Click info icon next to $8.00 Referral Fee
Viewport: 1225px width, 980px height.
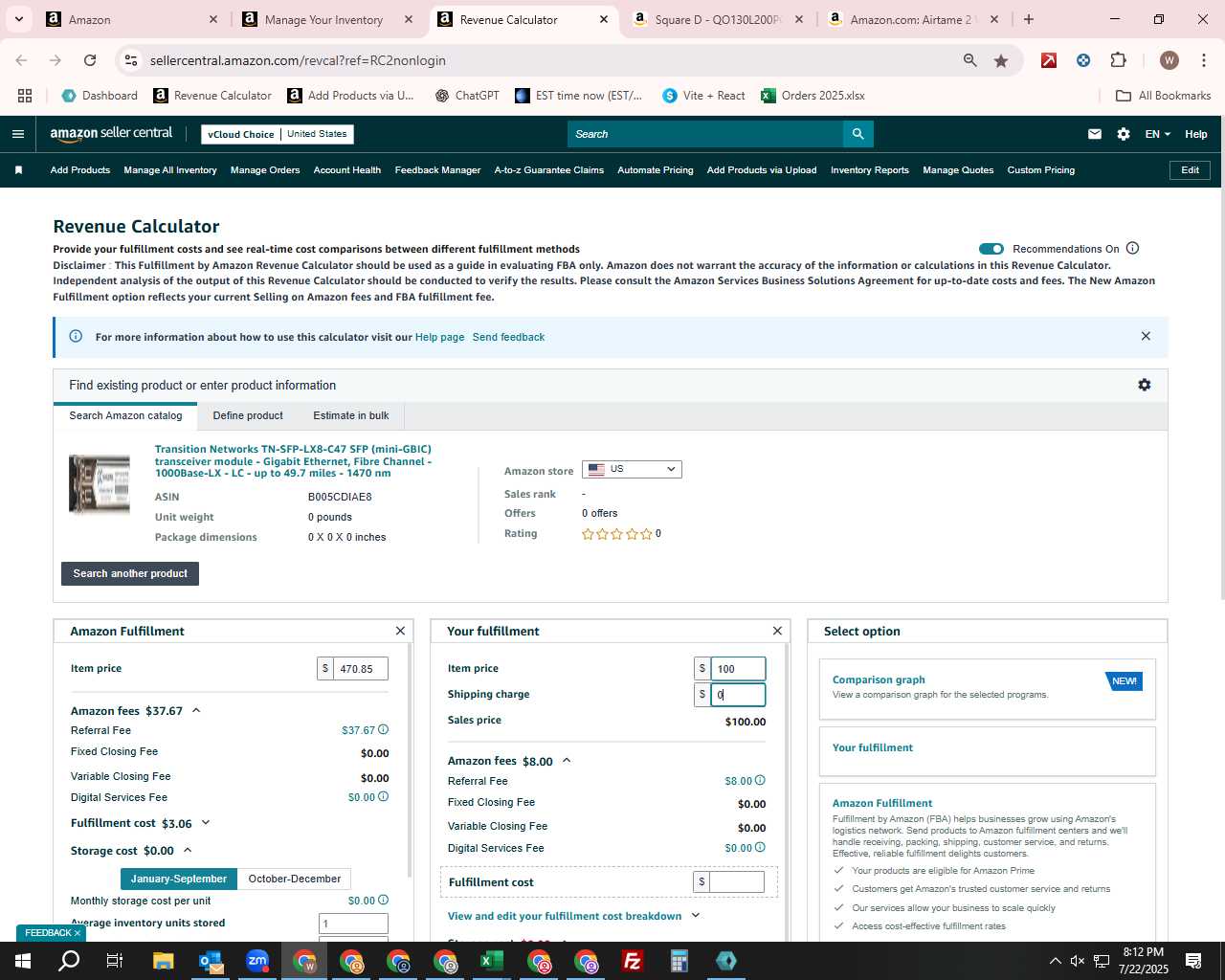760,780
